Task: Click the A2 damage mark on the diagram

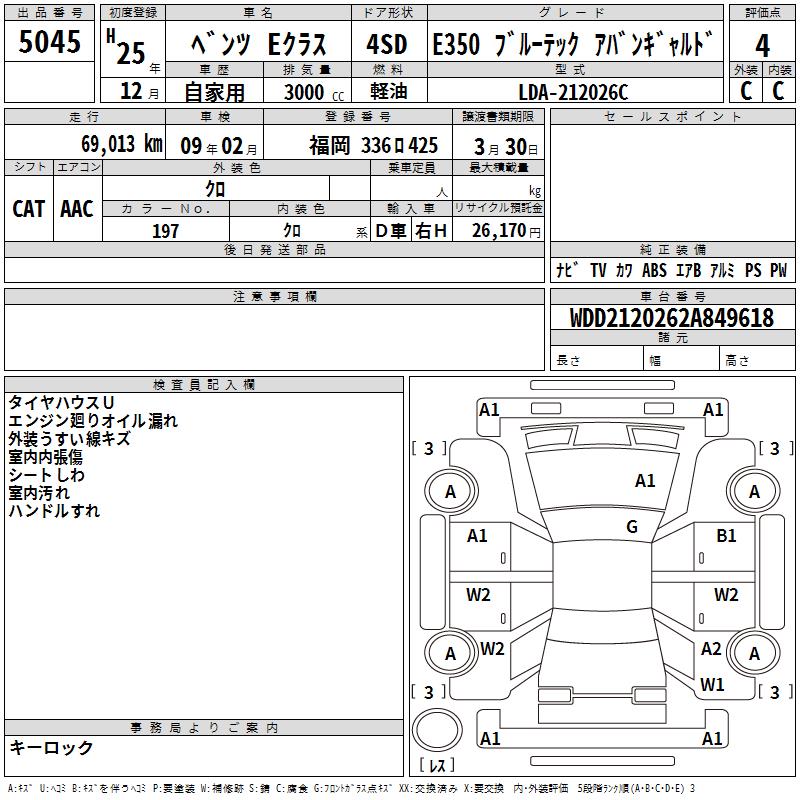Action: [x=711, y=649]
